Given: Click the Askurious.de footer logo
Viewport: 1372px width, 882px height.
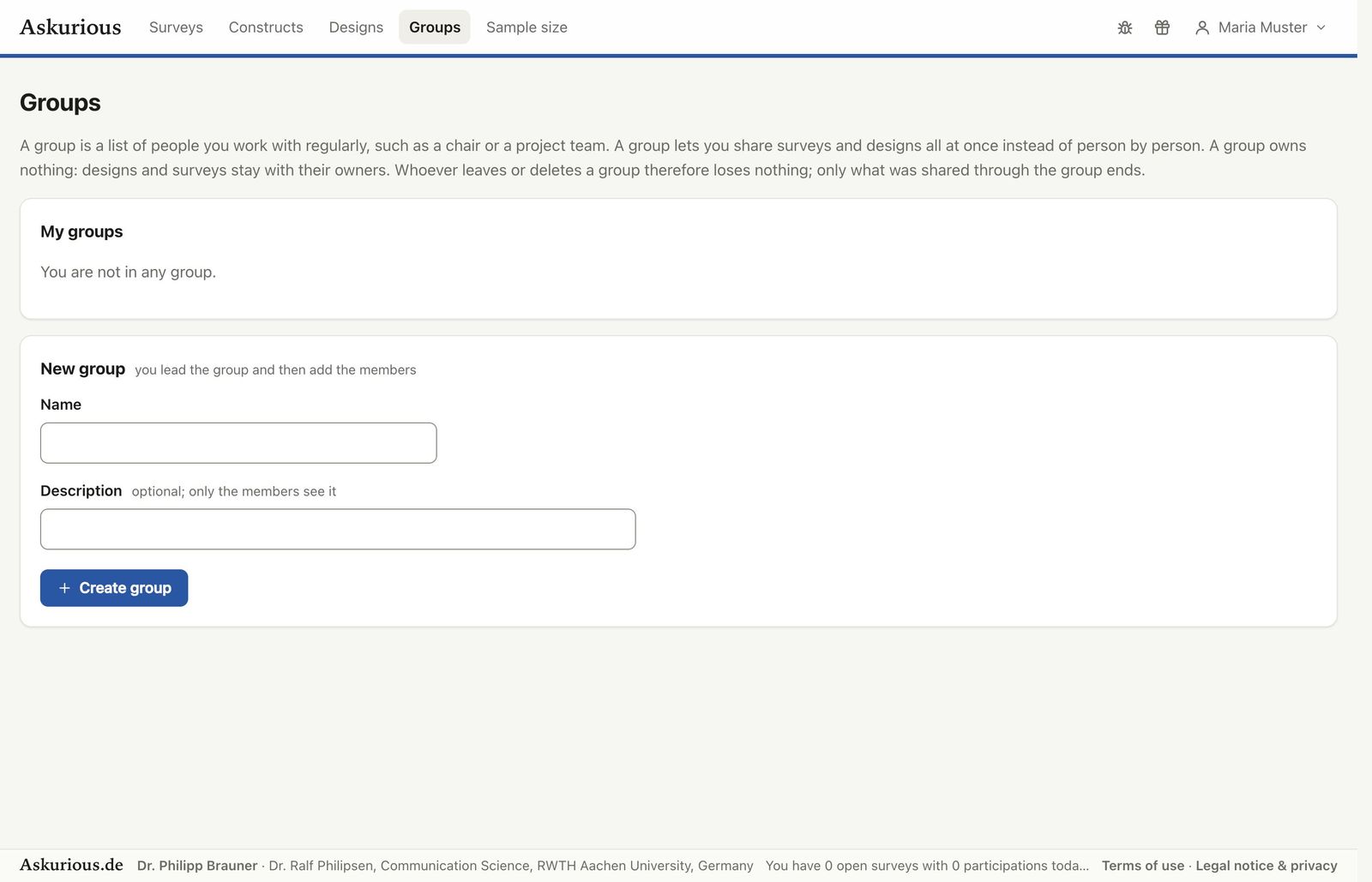Looking at the screenshot, I should click(71, 865).
